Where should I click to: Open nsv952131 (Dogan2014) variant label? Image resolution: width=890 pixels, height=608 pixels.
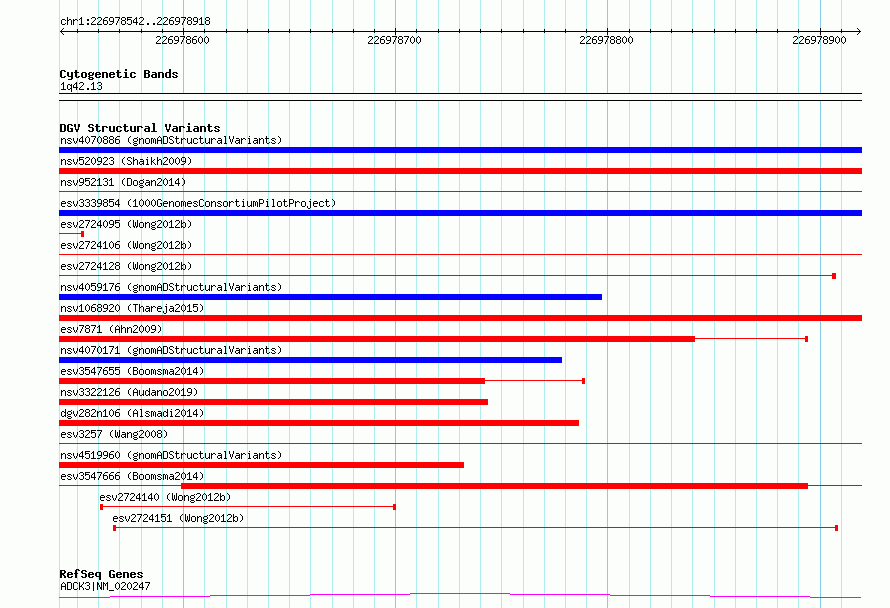tap(123, 182)
